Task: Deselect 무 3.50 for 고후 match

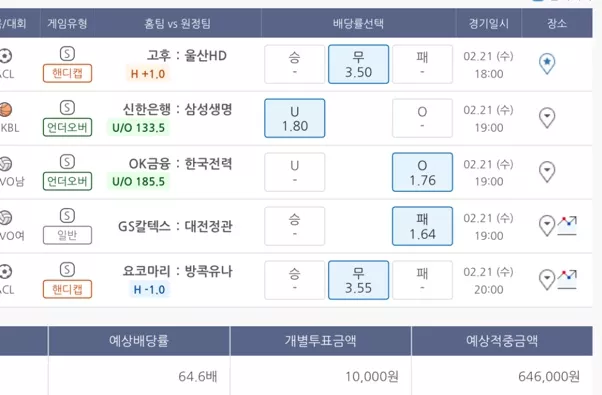Action: pyautogui.click(x=358, y=64)
